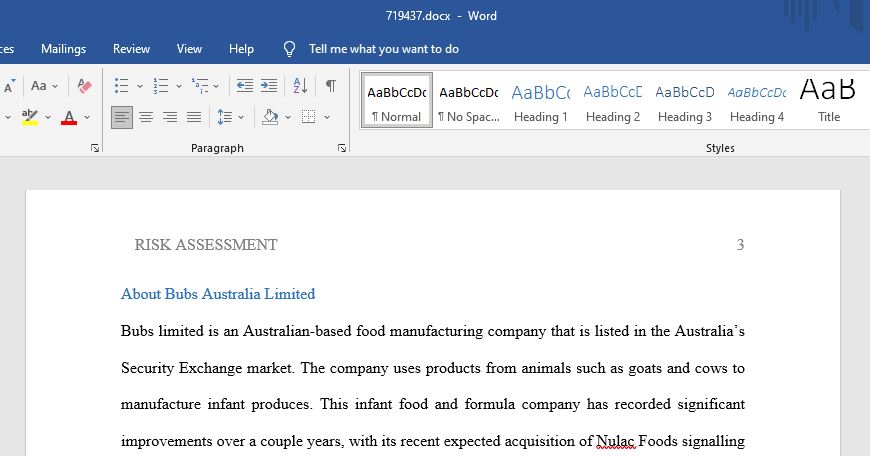Increase the paragraph indent

269,85
